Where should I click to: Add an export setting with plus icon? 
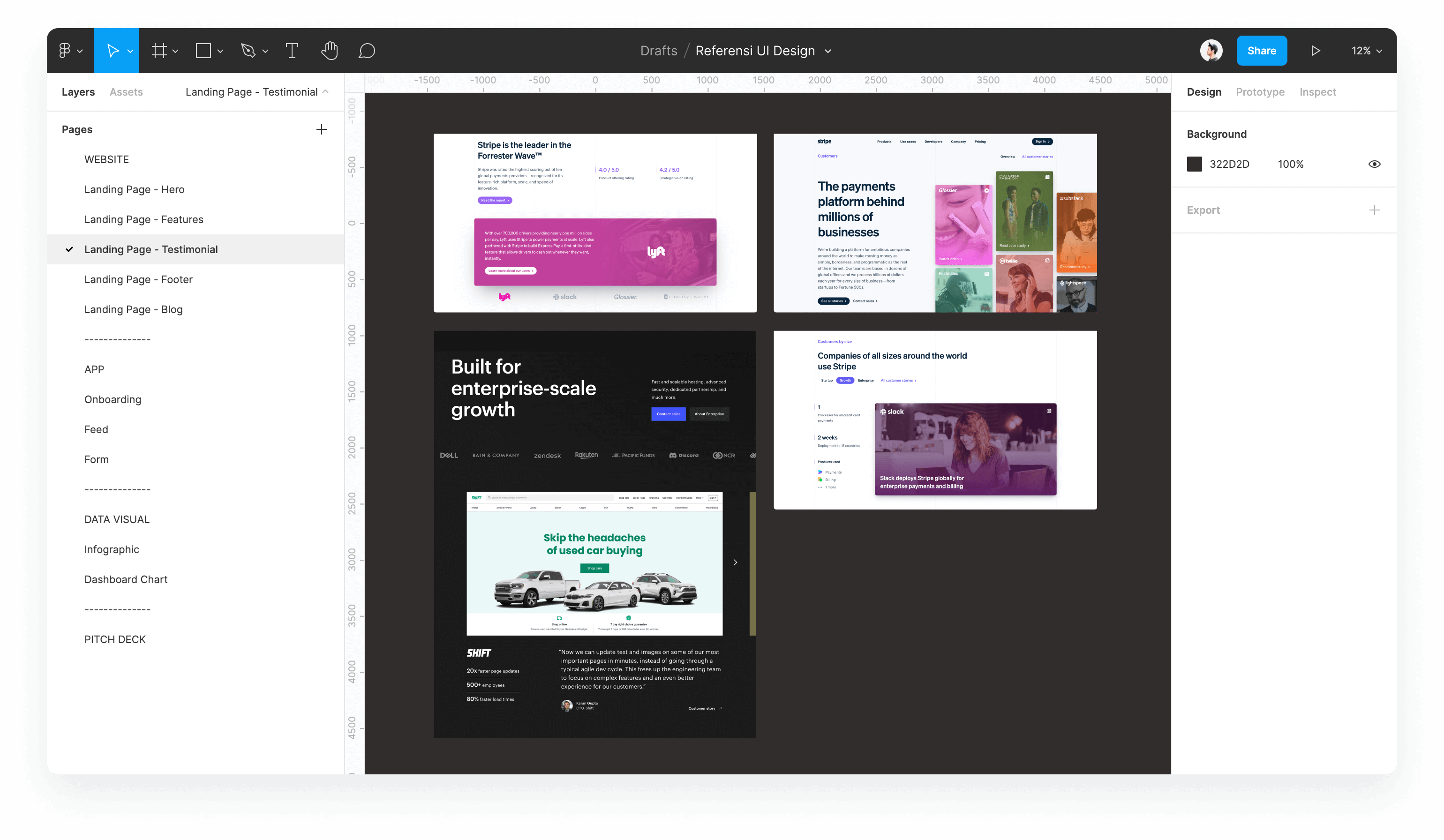click(1374, 210)
